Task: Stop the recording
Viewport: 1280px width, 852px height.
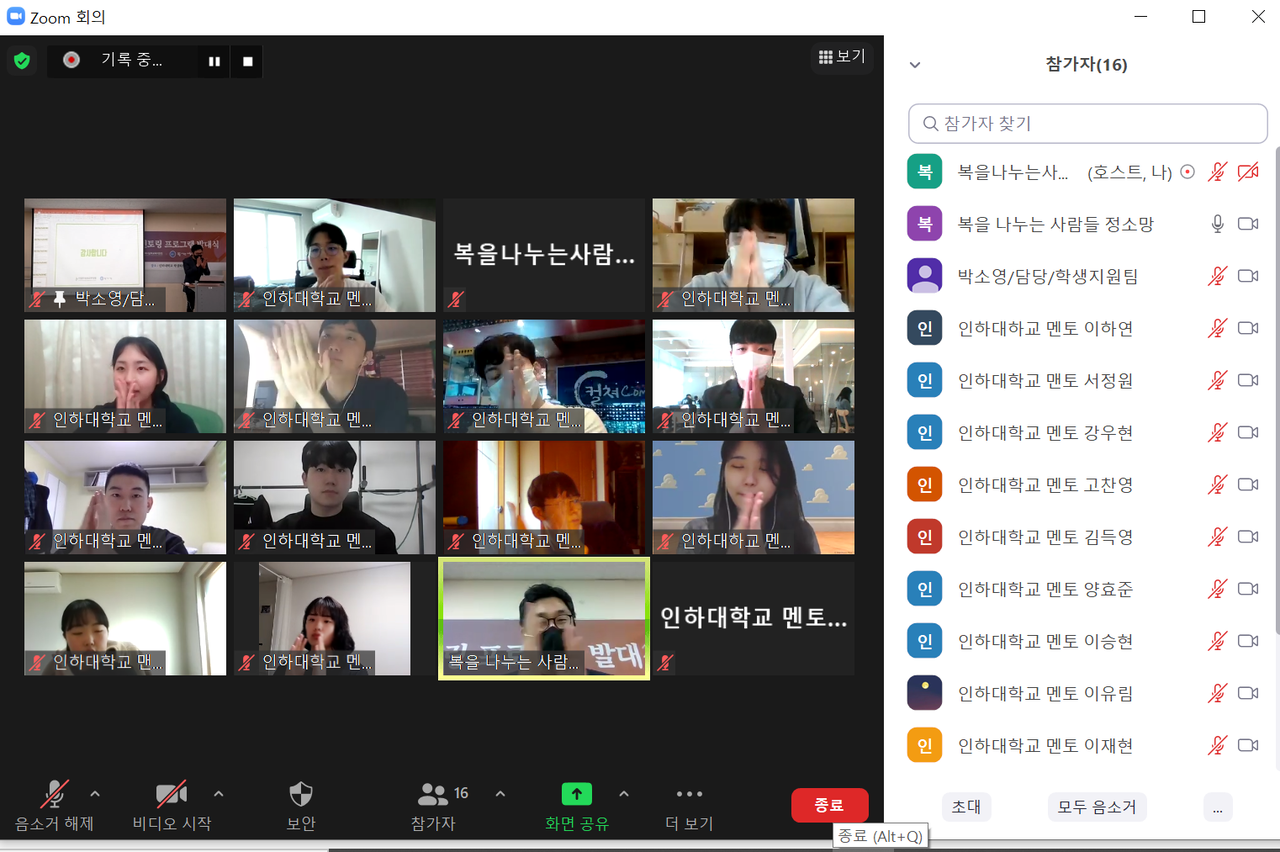Action: [248, 61]
